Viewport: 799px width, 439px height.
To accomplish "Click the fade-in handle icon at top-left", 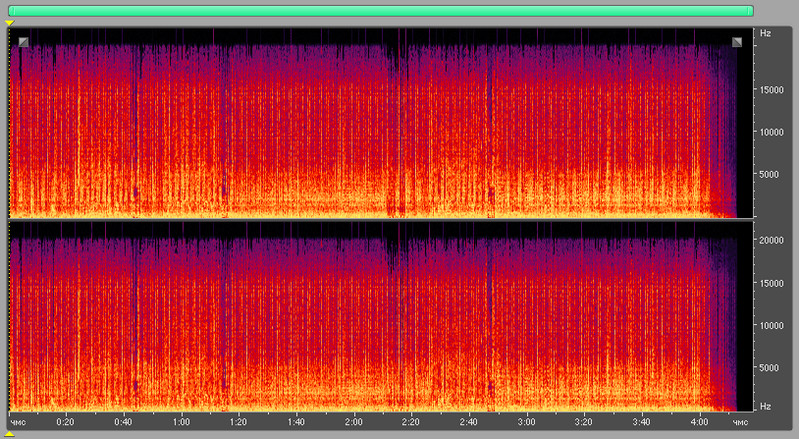I will [x=23, y=42].
